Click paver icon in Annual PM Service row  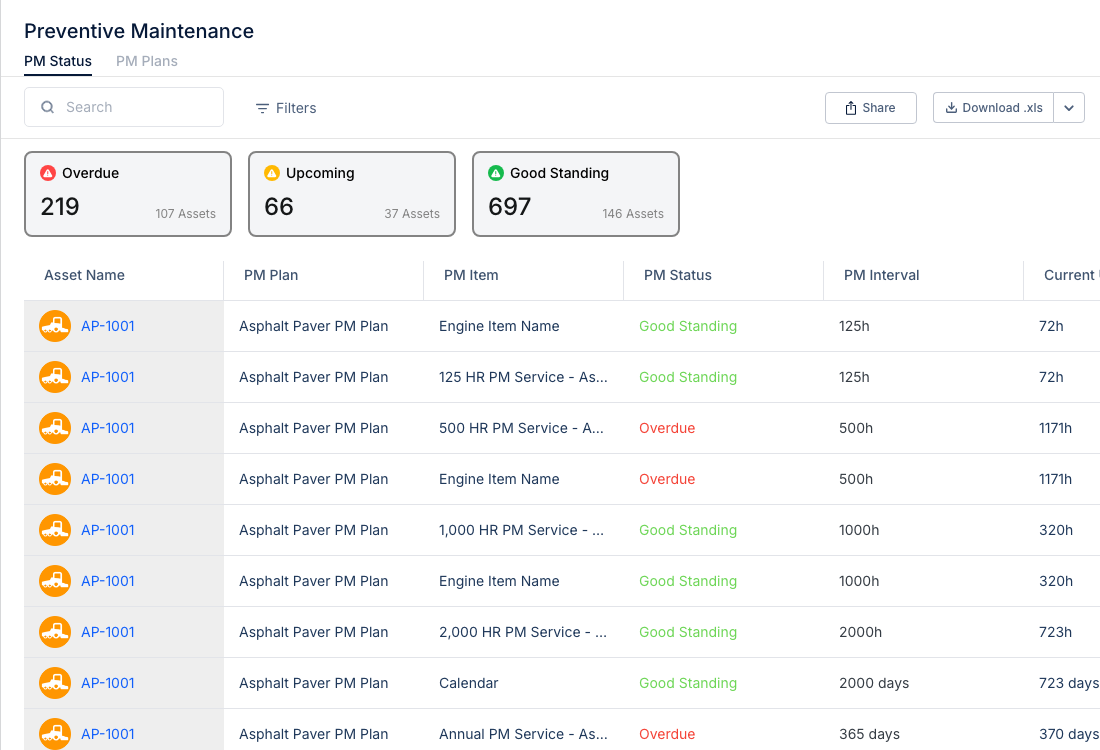55,734
